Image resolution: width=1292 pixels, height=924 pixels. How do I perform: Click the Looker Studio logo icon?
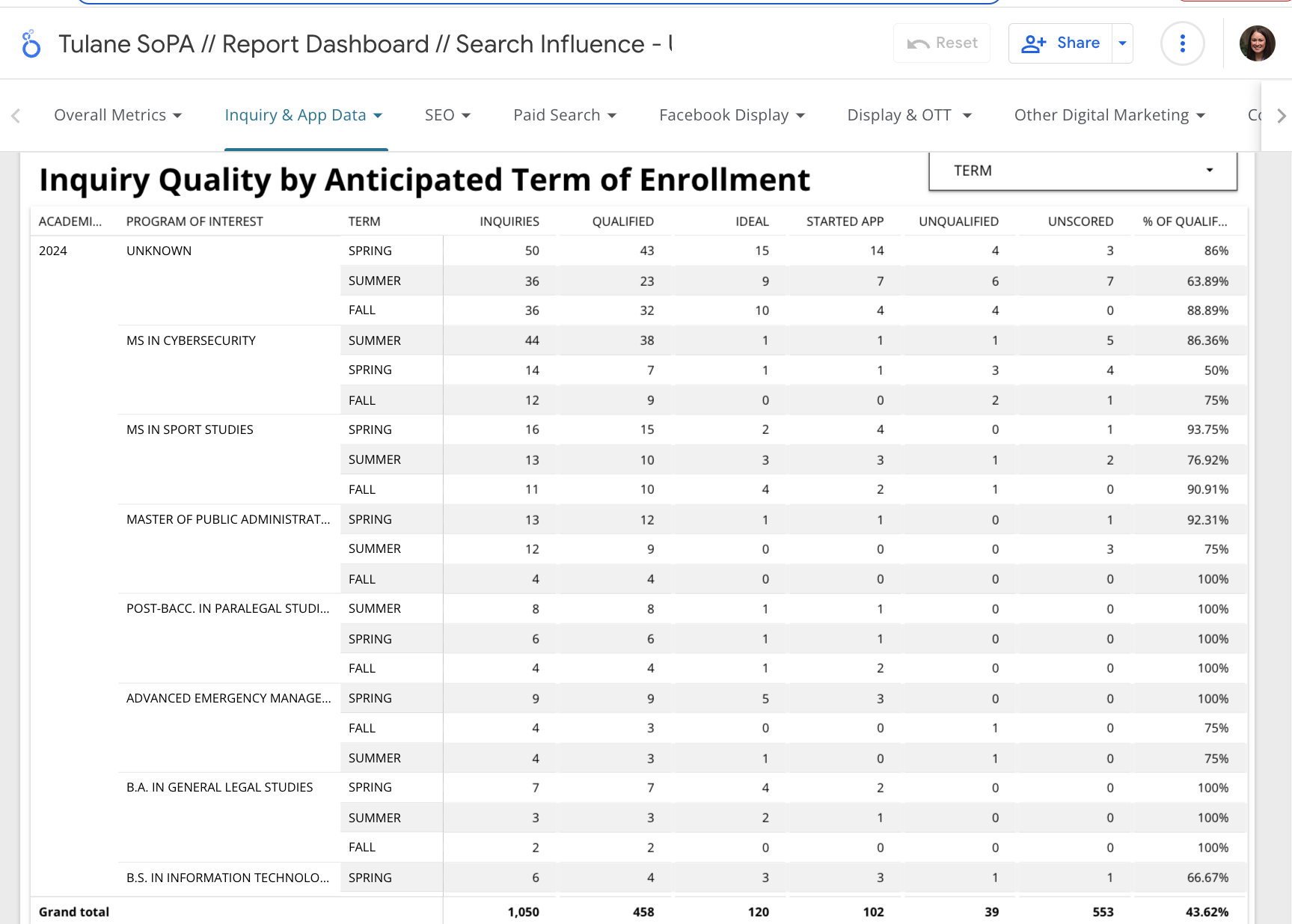(31, 44)
